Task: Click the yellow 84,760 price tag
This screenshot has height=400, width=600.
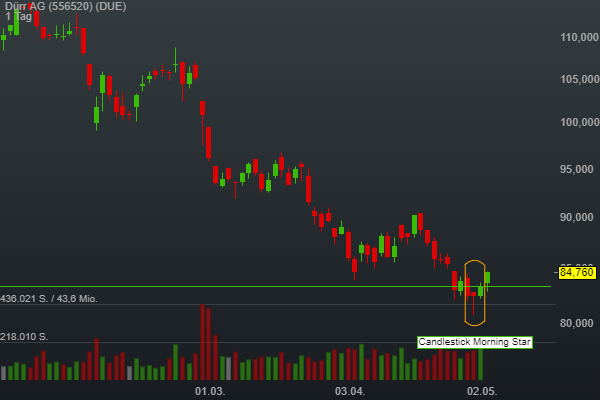Action: click(x=577, y=273)
